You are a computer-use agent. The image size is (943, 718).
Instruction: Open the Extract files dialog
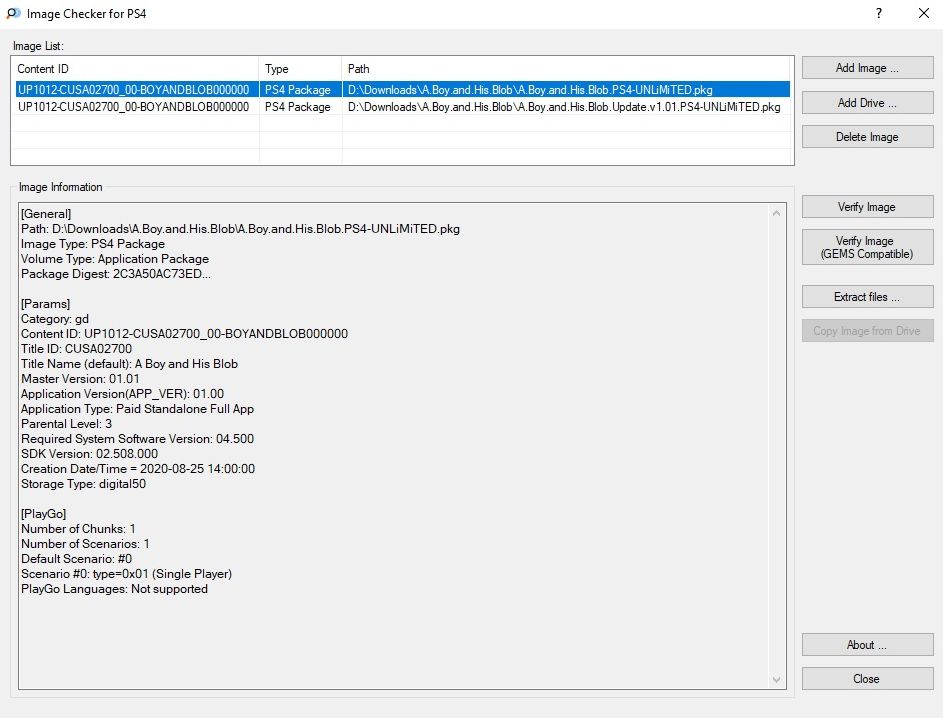click(867, 297)
